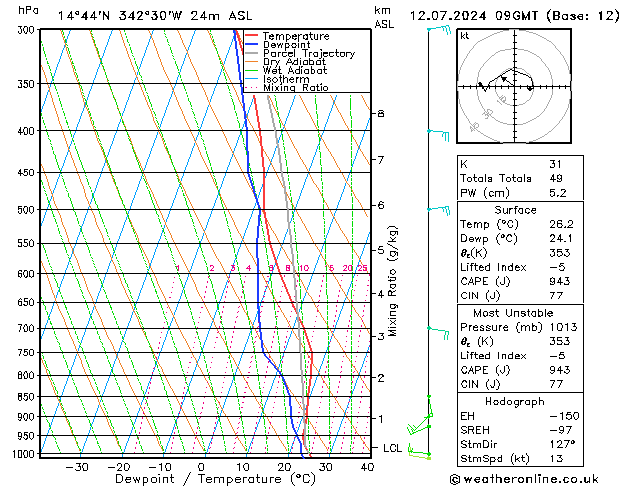Image resolution: width=629 pixels, height=486 pixels.
Task: Click the StmSpd (kt) row
Action: coord(516,459)
